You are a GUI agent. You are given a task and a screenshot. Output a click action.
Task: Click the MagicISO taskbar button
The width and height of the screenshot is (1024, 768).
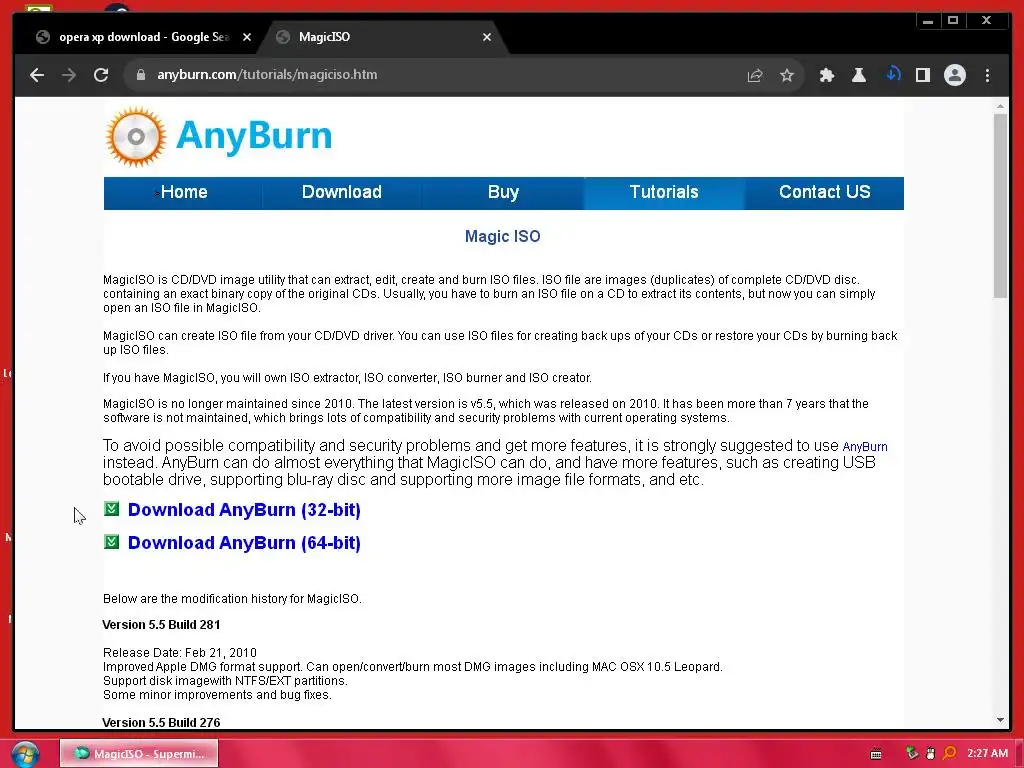tap(139, 754)
